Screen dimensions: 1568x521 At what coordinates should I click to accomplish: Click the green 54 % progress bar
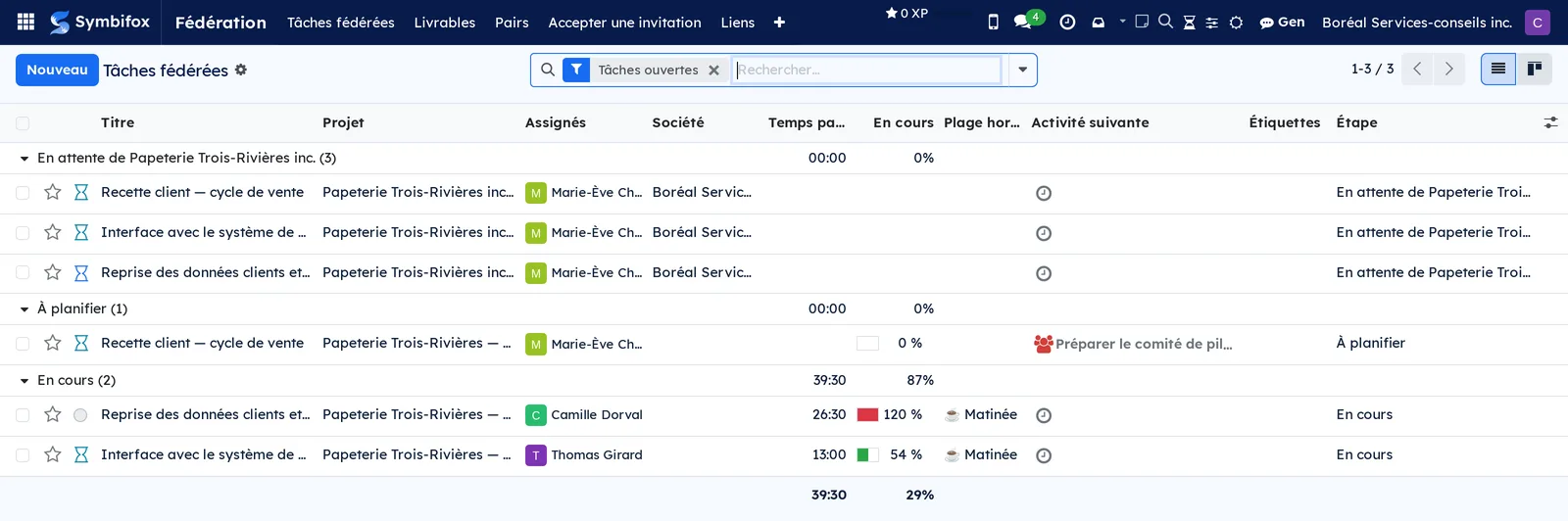pos(867,455)
